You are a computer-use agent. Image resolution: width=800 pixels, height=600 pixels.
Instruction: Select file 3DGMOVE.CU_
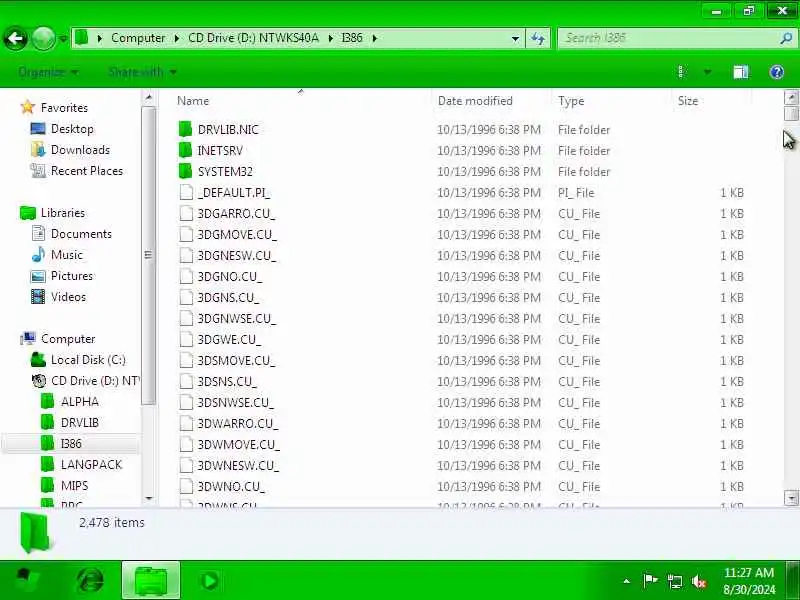pos(237,234)
